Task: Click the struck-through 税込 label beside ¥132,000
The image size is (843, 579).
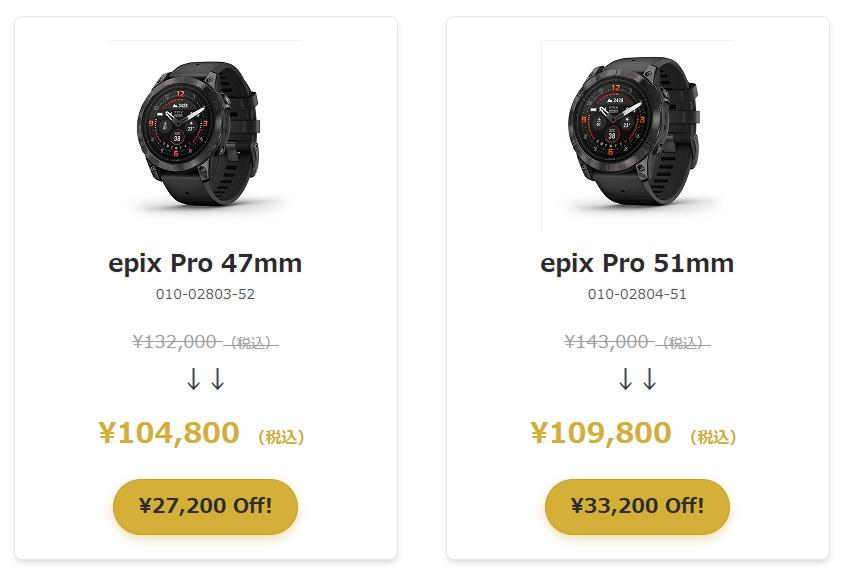Action: point(250,343)
